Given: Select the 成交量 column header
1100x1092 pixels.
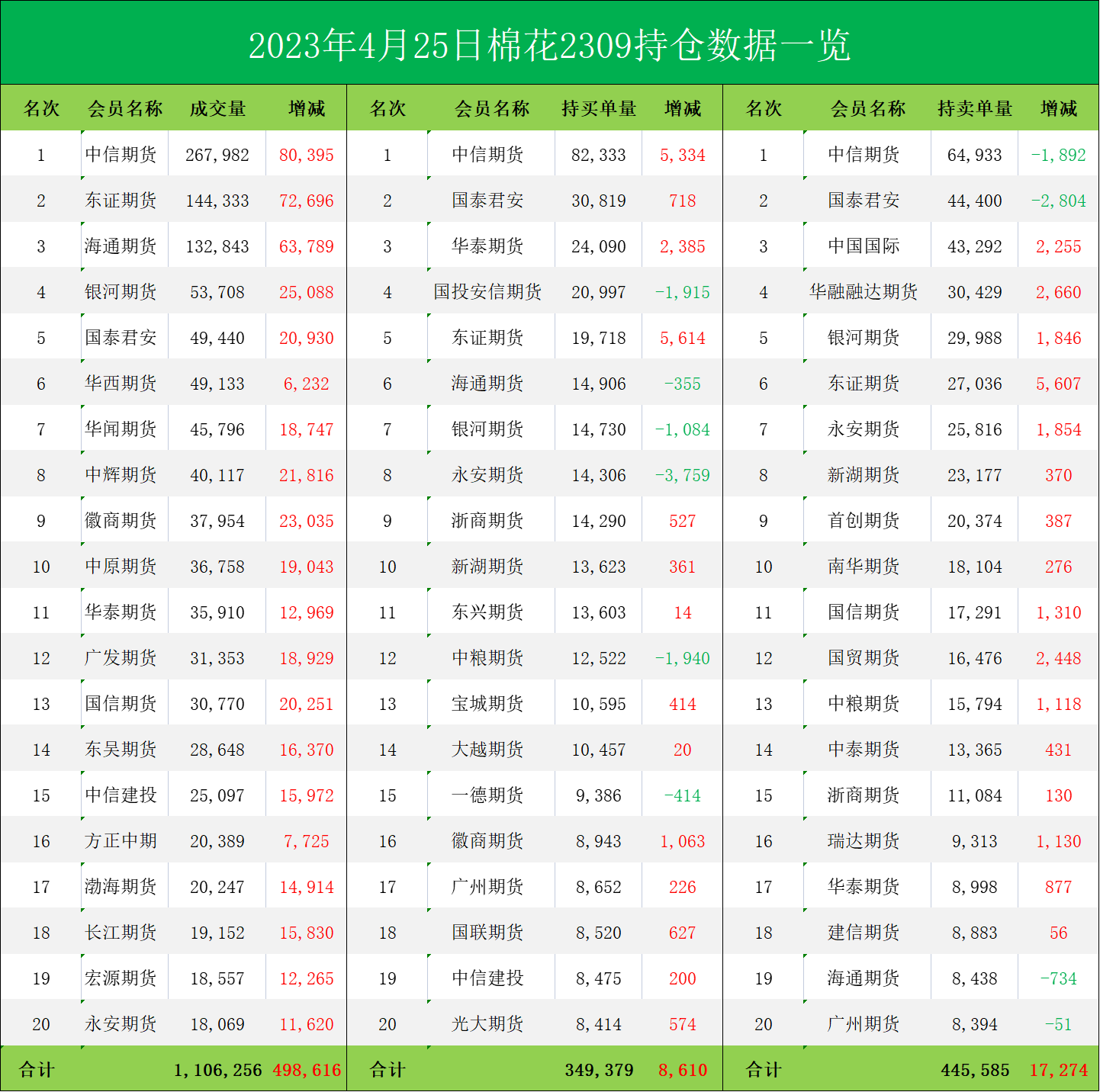Looking at the screenshot, I should click(x=217, y=109).
